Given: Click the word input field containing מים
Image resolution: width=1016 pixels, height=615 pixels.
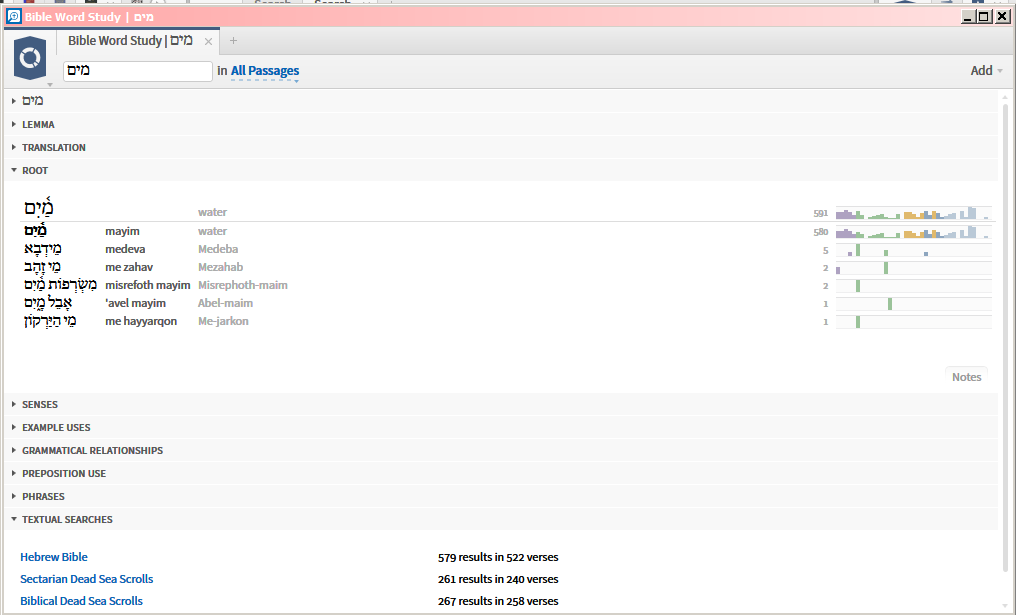Looking at the screenshot, I should coord(137,71).
